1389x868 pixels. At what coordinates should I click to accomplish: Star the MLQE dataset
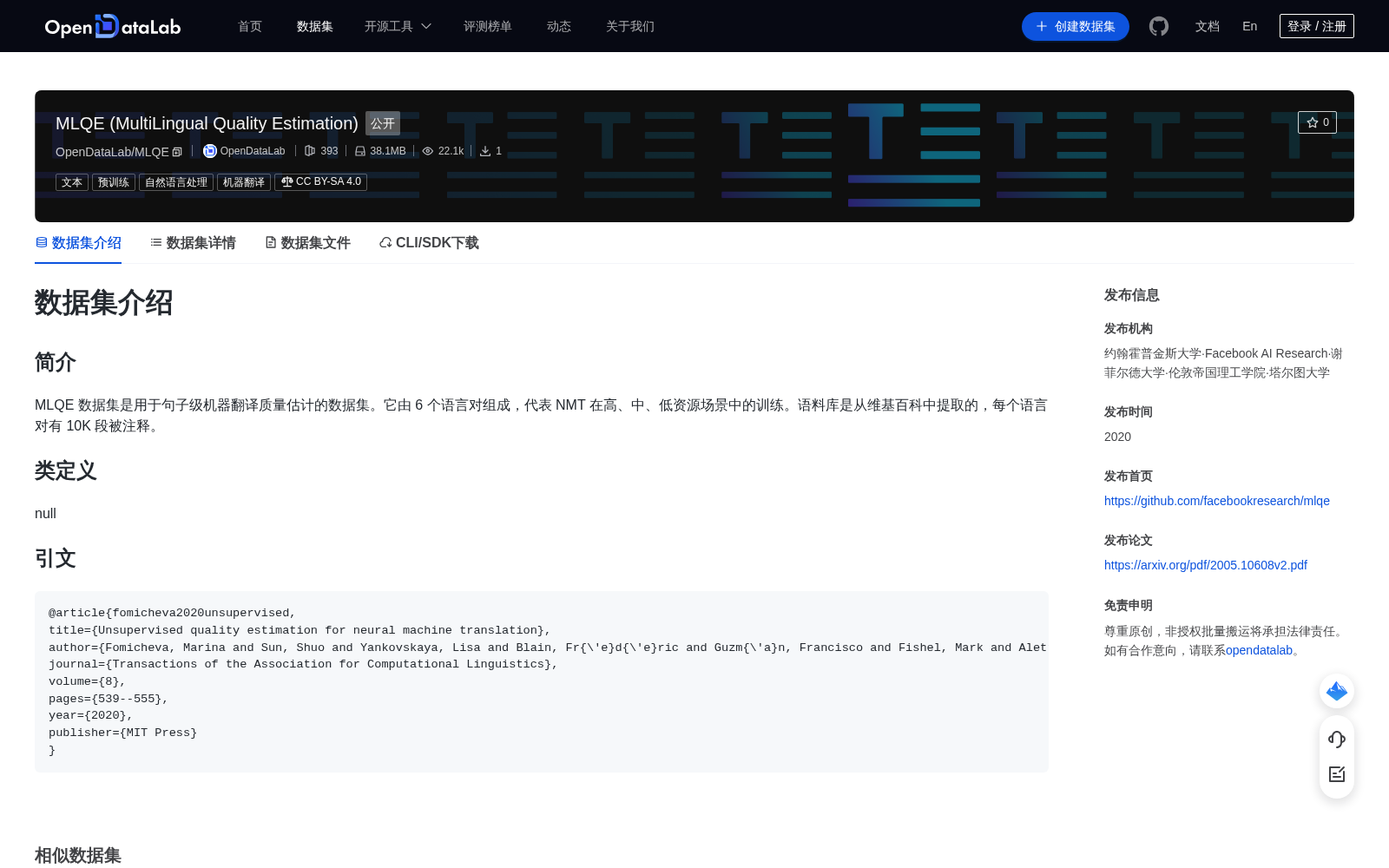click(x=1317, y=122)
